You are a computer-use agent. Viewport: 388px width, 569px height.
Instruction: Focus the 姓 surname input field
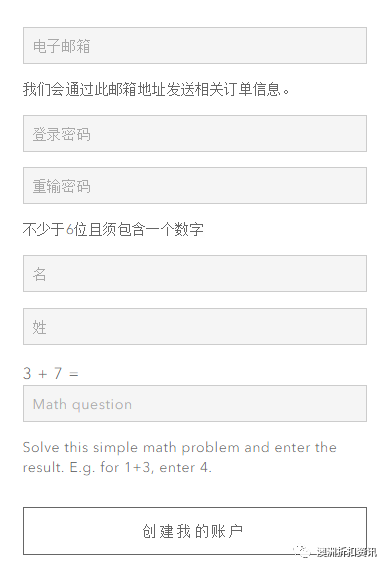[x=195, y=326]
